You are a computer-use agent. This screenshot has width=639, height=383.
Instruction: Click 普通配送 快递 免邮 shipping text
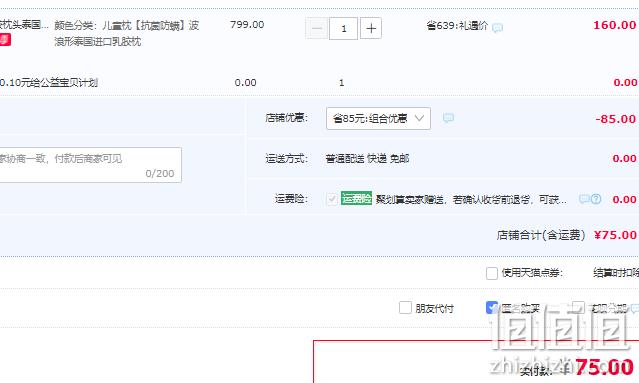click(x=367, y=158)
